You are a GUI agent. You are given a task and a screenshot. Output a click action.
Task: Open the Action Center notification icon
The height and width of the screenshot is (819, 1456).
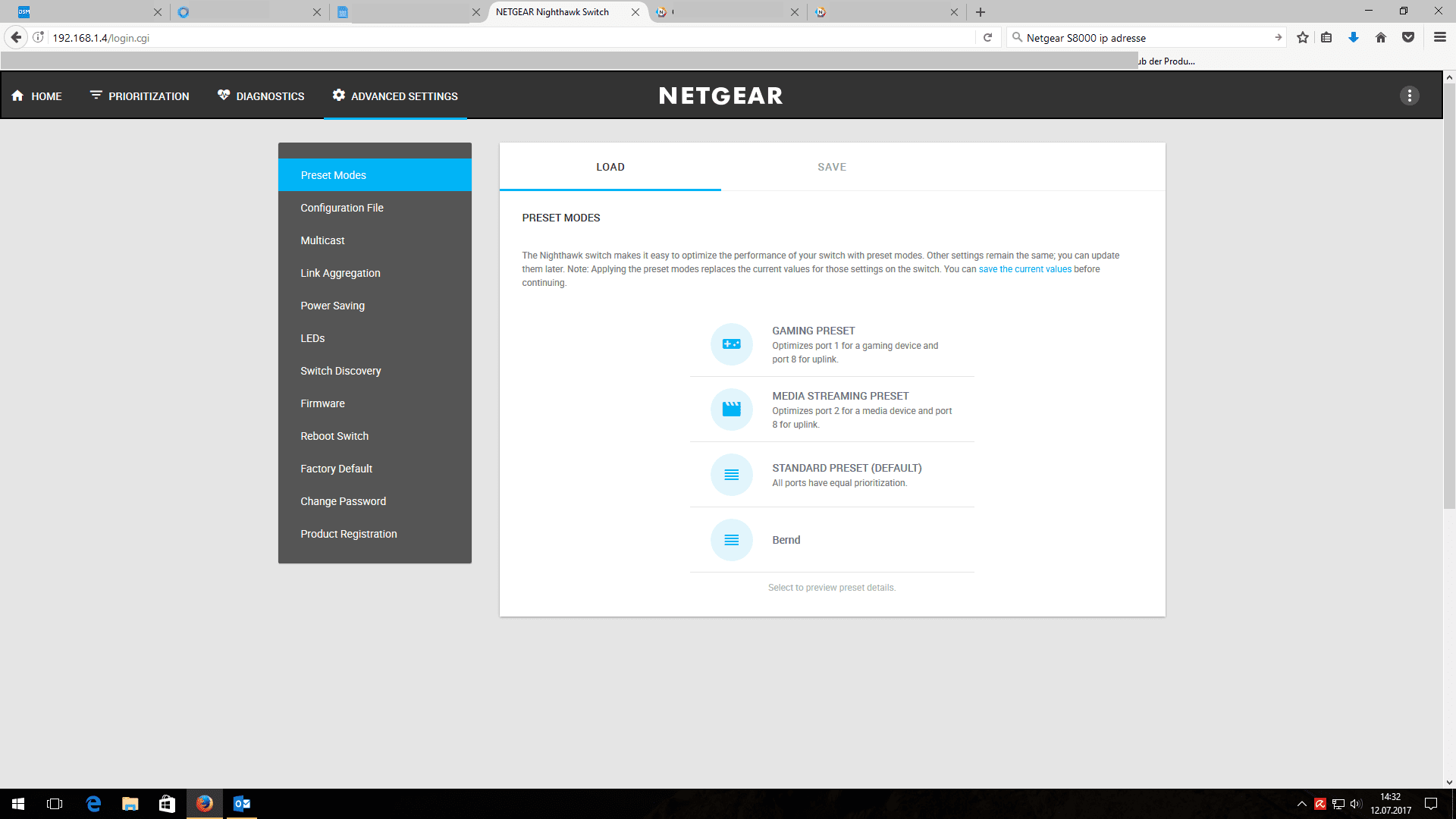1431,804
